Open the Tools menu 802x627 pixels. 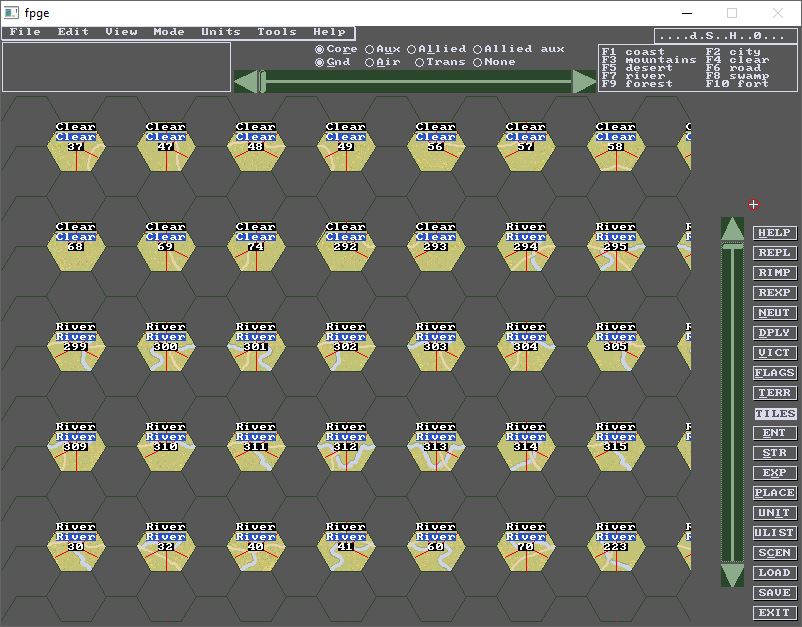[x=277, y=32]
